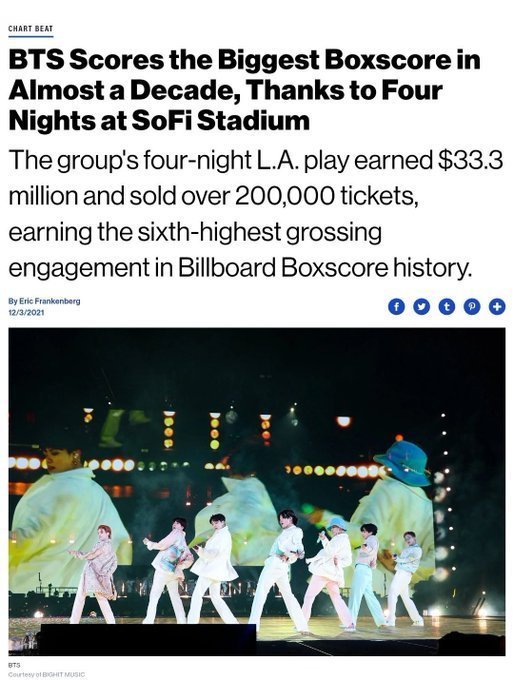Pin the article with the Pinterest icon
The image size is (514, 680).
point(472,307)
